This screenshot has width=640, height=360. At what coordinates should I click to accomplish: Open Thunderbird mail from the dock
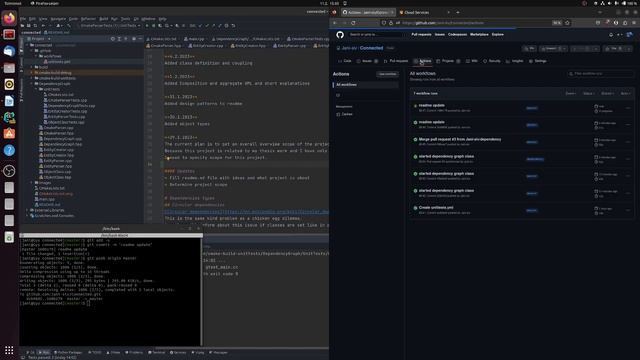(9, 51)
